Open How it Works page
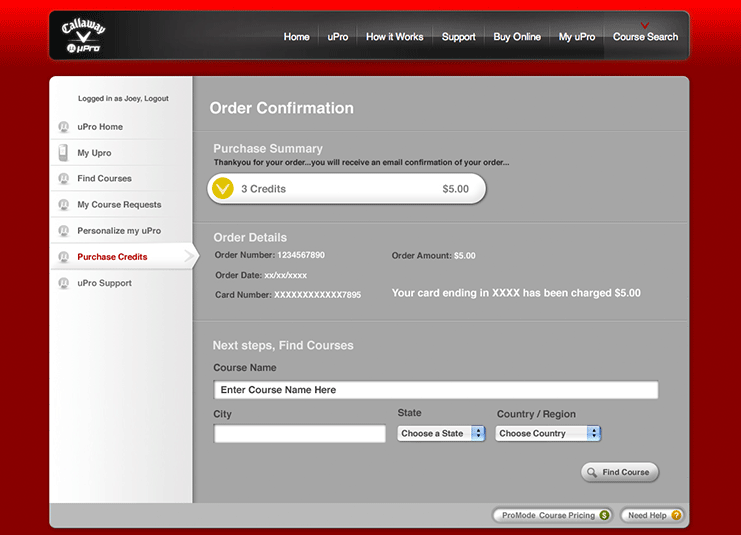This screenshot has width=741, height=535. click(395, 37)
